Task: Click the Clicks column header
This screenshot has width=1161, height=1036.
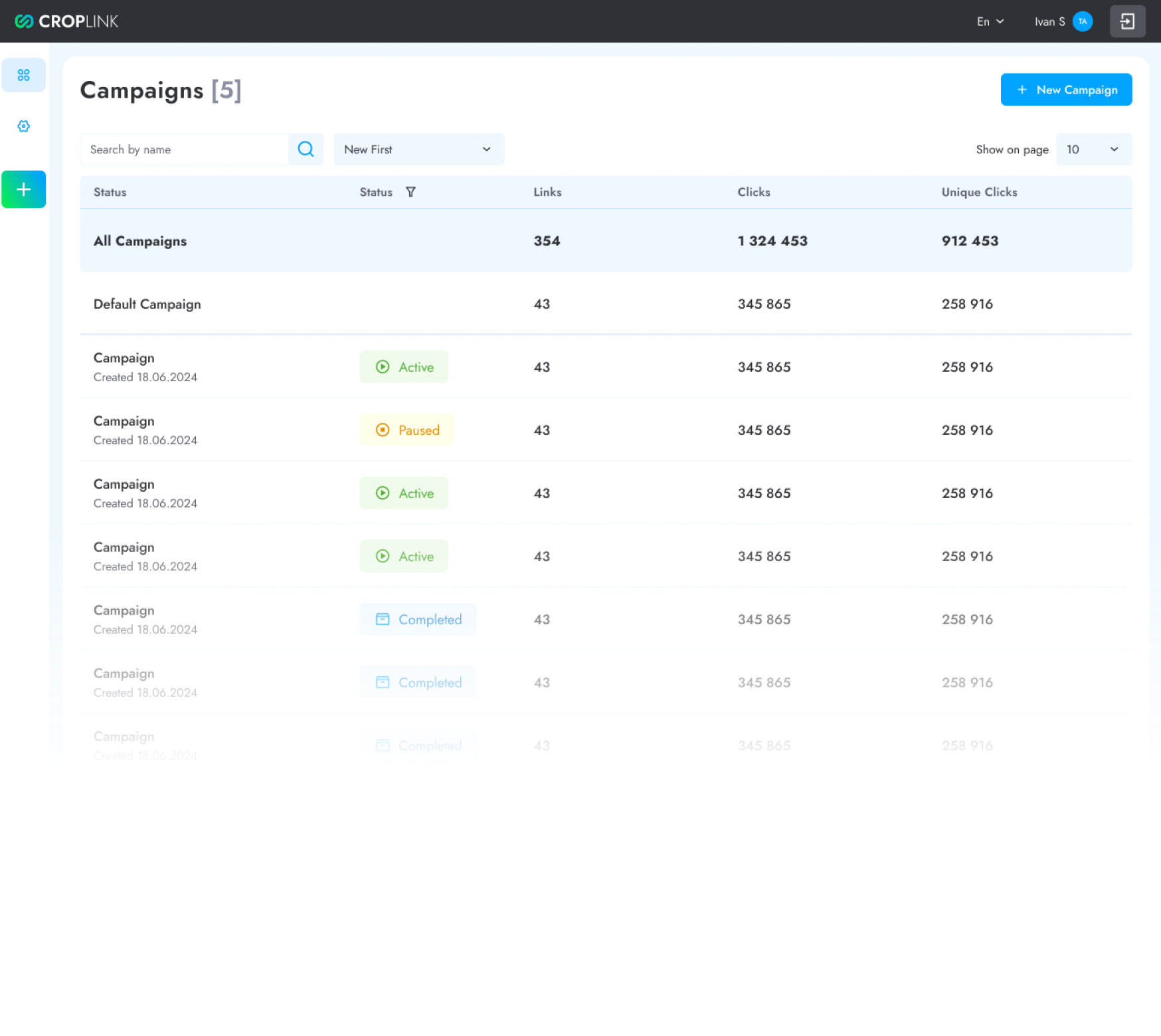Action: (x=753, y=192)
